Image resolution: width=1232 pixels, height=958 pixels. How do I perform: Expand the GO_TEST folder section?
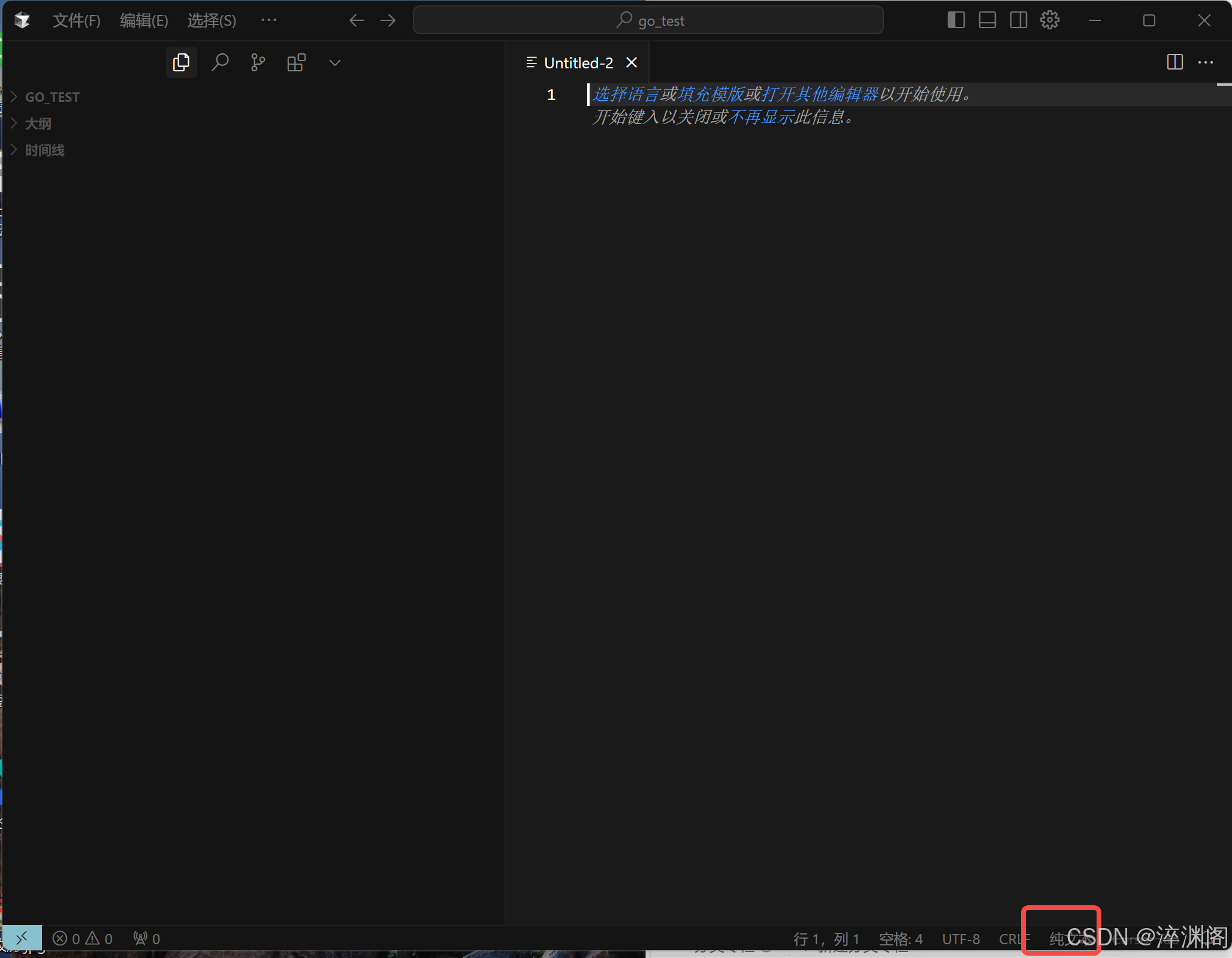click(52, 97)
